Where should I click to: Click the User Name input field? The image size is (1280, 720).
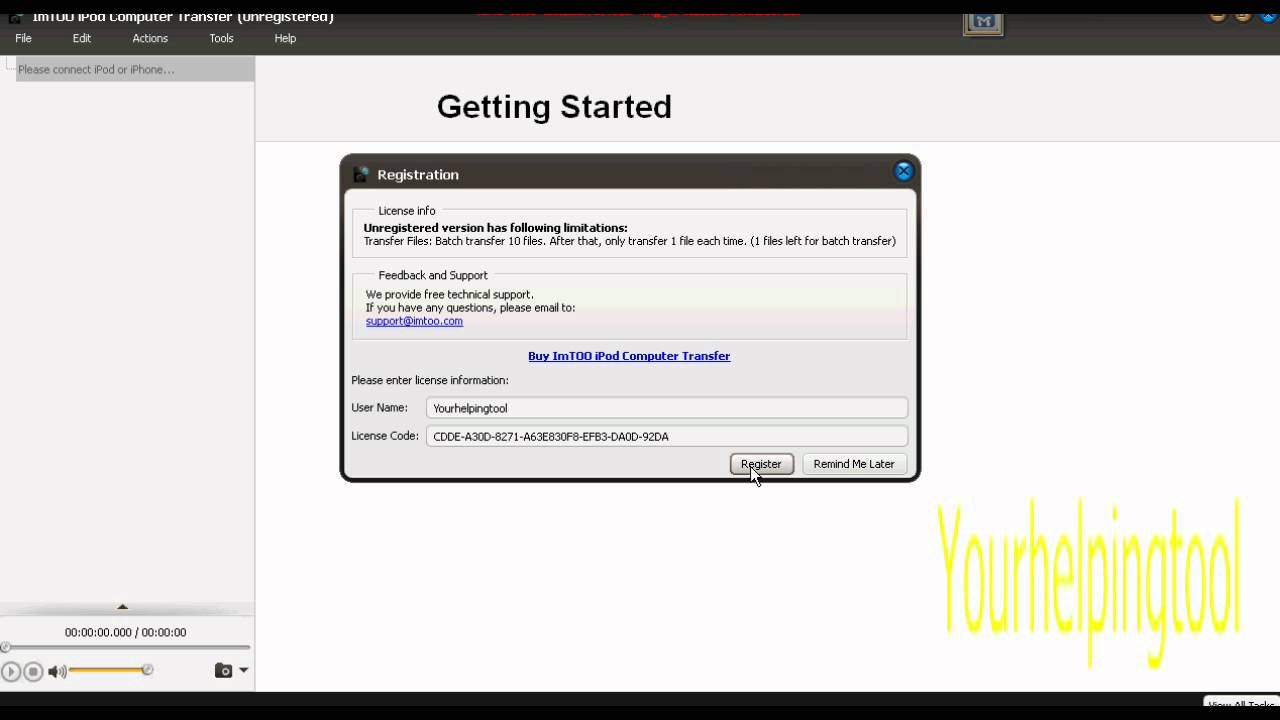(x=667, y=408)
